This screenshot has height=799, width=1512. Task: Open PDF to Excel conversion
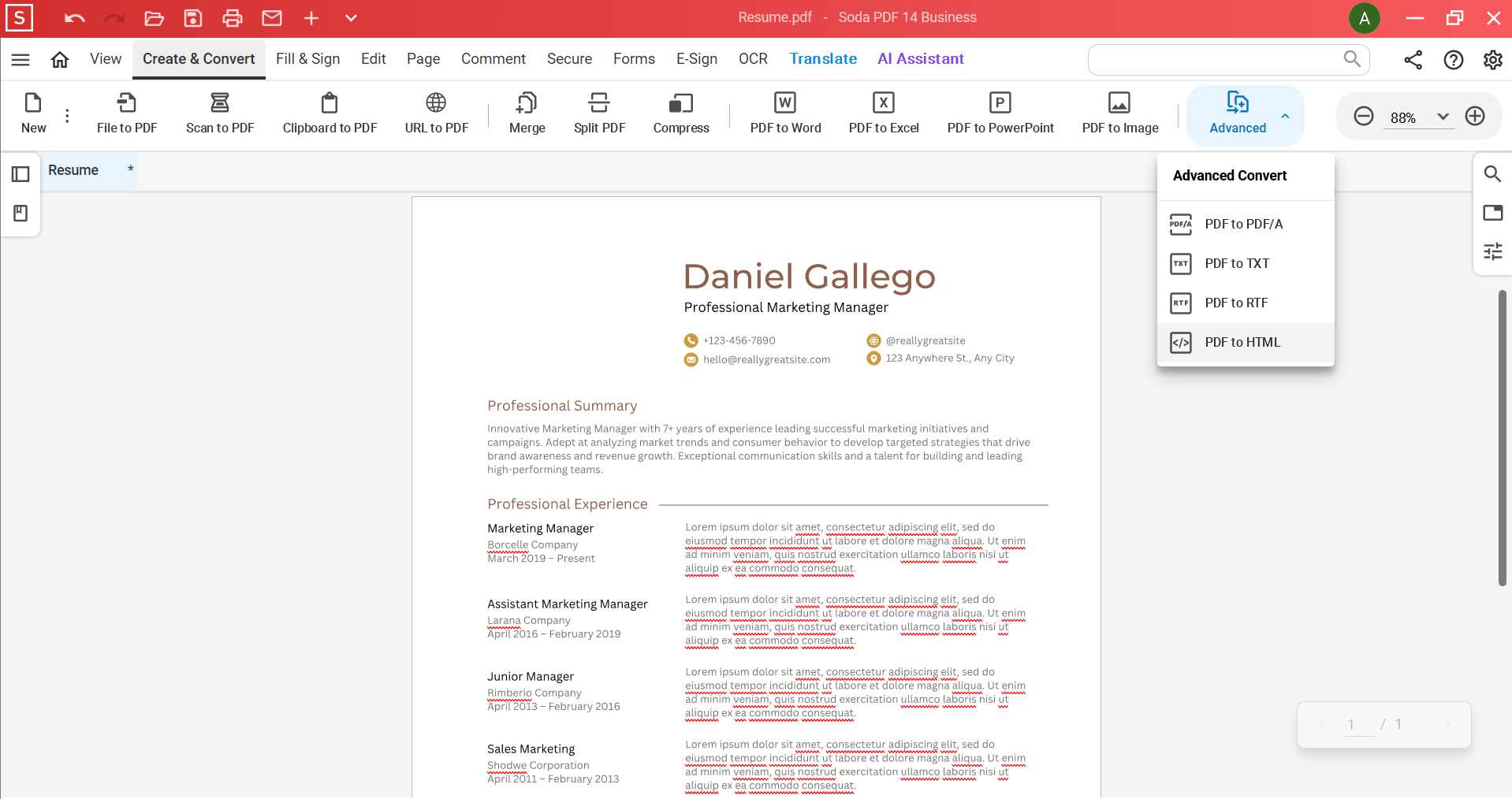tap(884, 113)
